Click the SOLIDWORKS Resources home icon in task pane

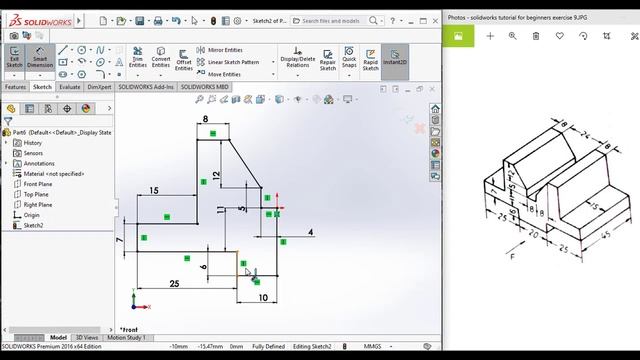pyautogui.click(x=435, y=109)
